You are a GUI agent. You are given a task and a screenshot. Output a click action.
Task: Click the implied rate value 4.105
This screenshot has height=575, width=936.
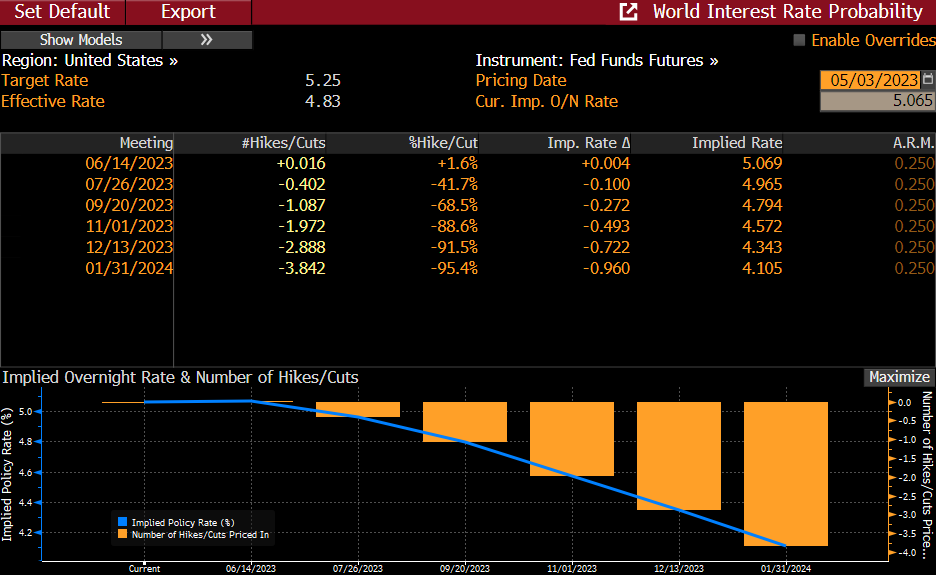tap(762, 268)
